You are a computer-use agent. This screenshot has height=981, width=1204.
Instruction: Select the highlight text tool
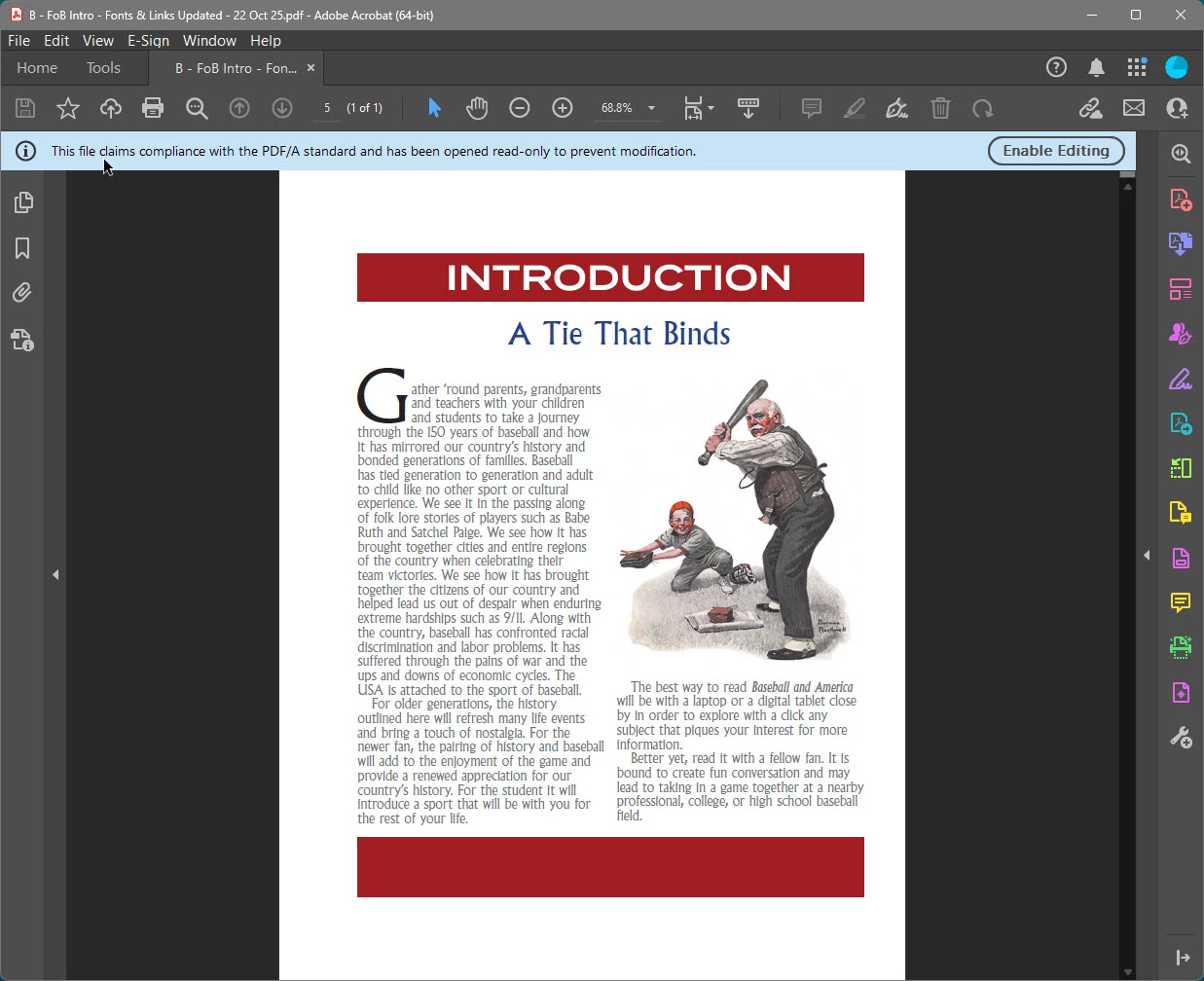tap(855, 108)
